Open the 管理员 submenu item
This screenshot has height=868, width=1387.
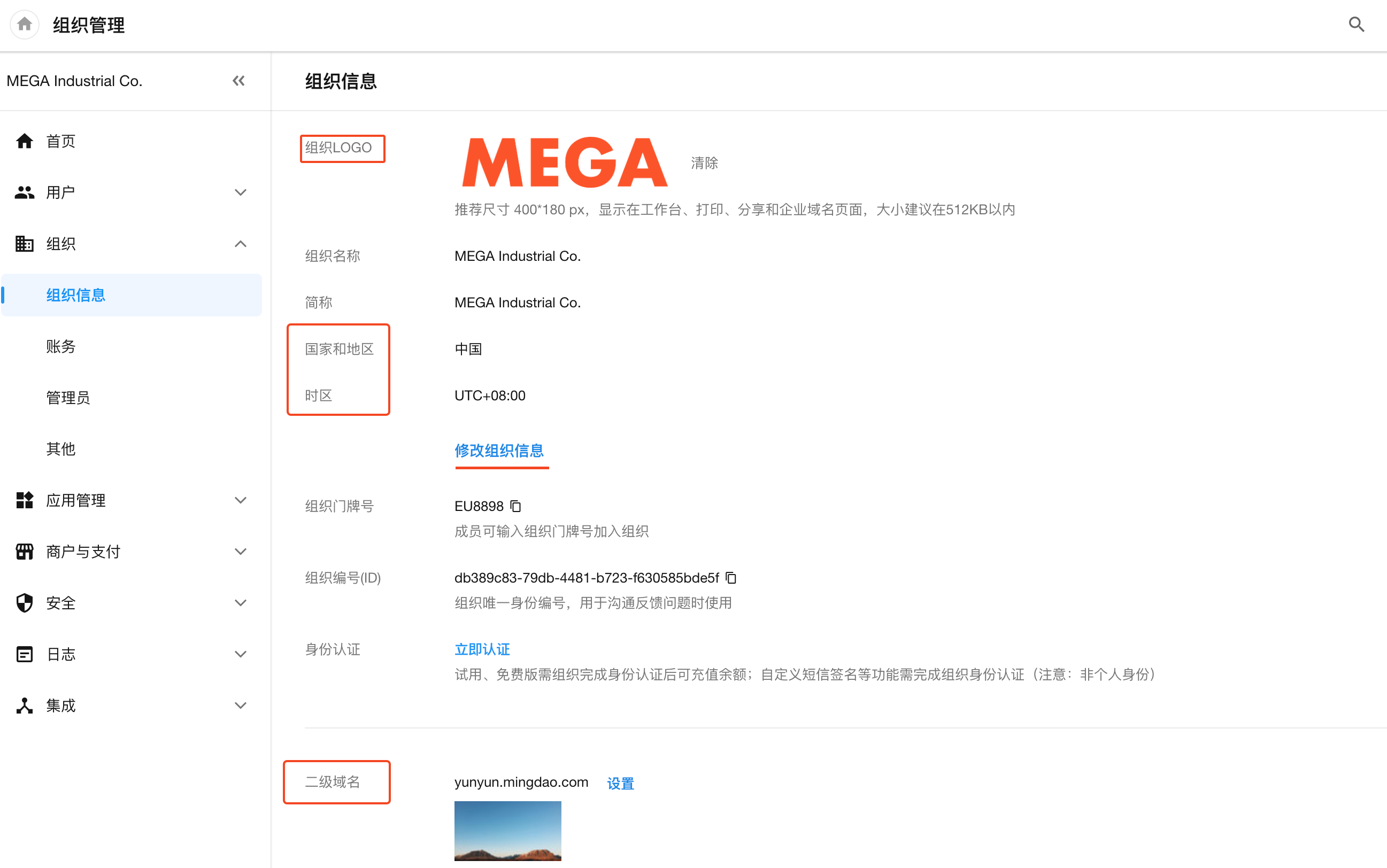68,397
